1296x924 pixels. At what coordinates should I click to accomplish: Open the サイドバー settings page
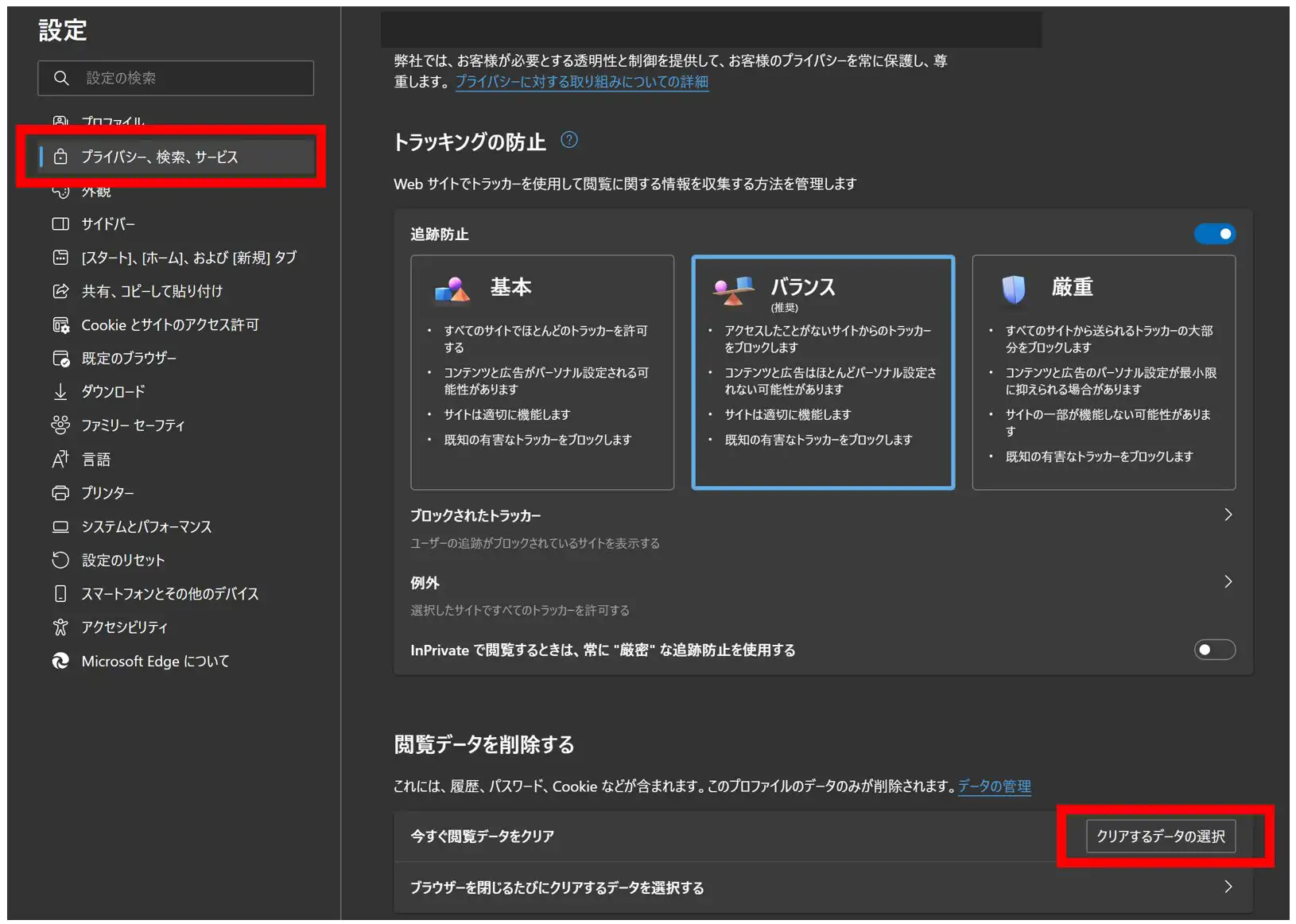108,224
